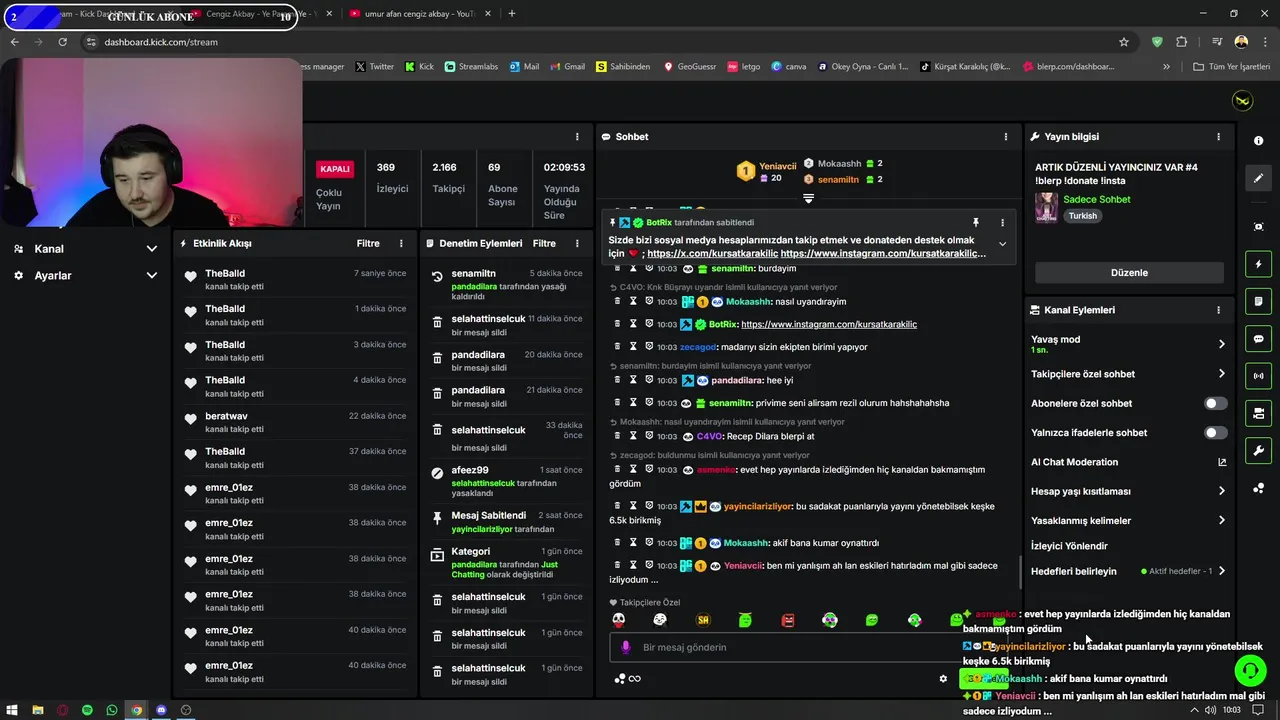Pick the red angry emote
Viewport: 1280px width, 720px height.
[788, 620]
